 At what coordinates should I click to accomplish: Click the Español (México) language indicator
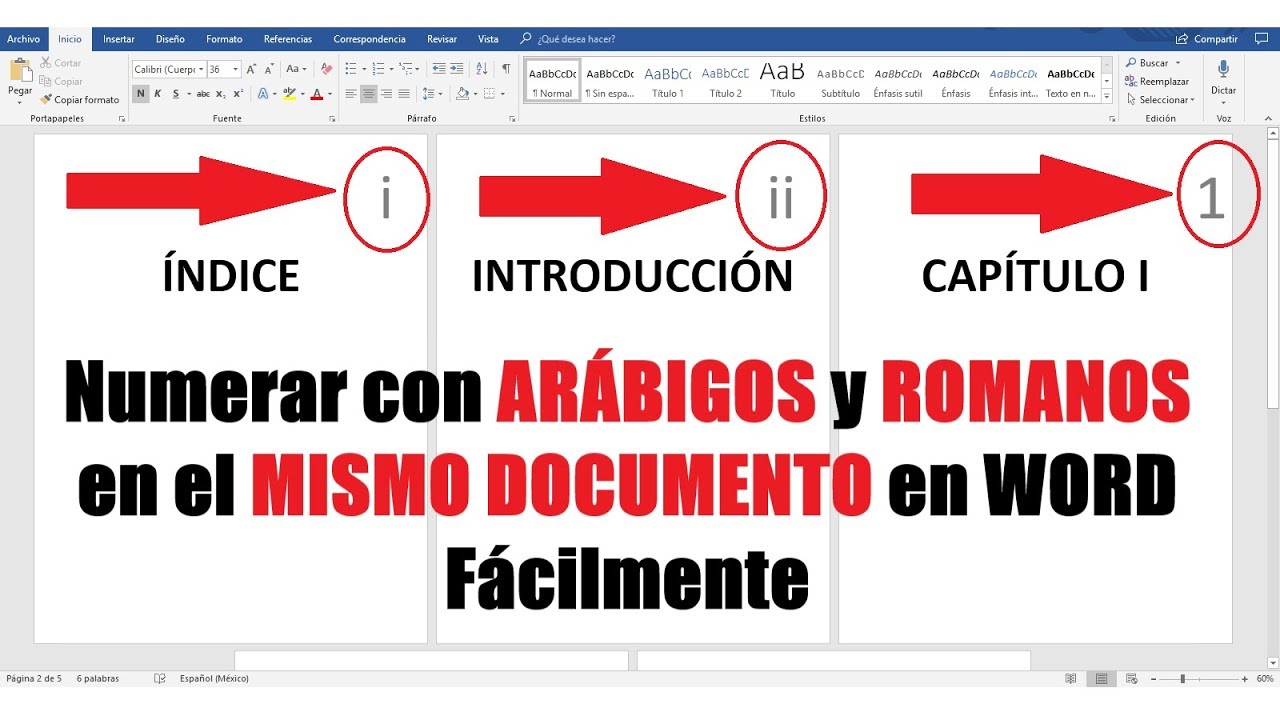(214, 678)
